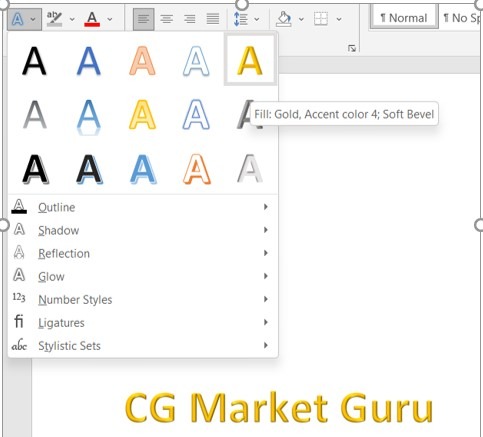Click the Text Highlight Color pen icon
Viewport: 483px width, 437px height.
coord(54,19)
